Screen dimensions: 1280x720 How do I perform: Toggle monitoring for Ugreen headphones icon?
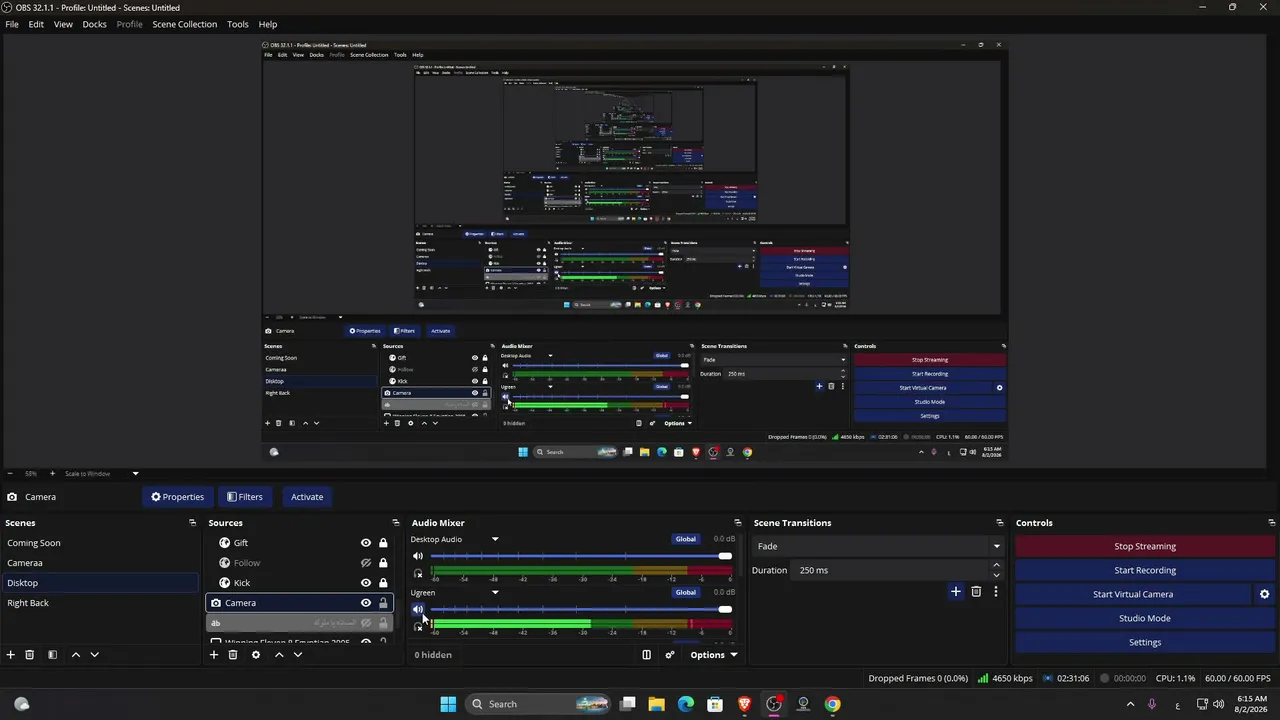(418, 627)
